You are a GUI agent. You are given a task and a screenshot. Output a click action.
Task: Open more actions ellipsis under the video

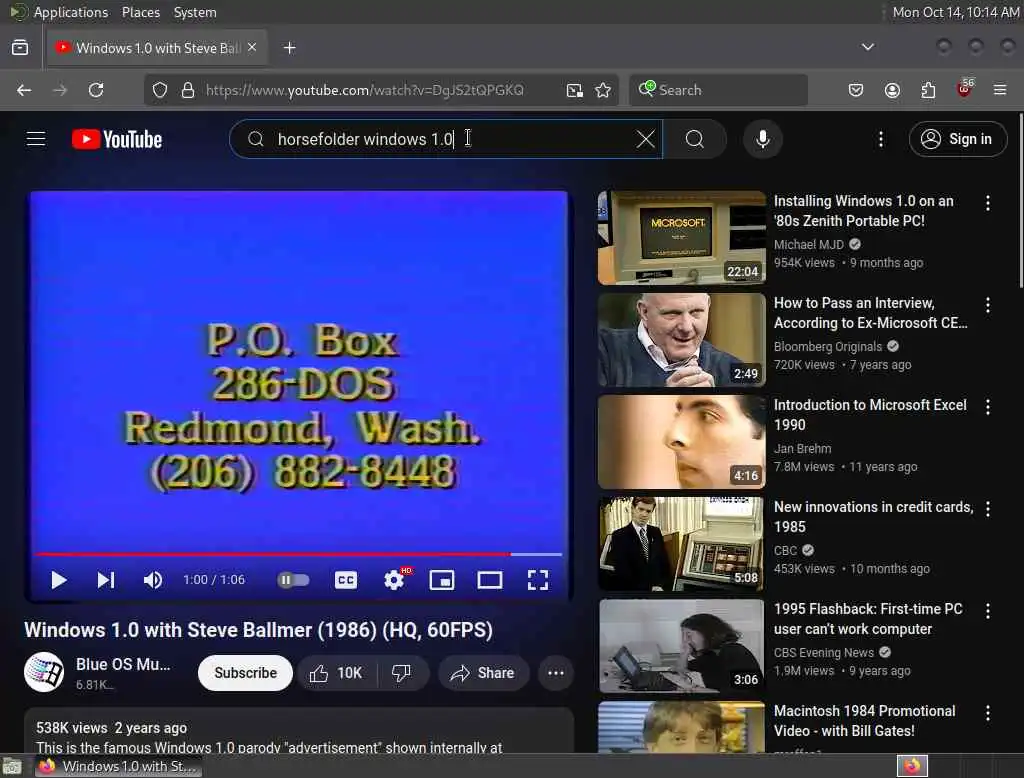[x=556, y=673]
